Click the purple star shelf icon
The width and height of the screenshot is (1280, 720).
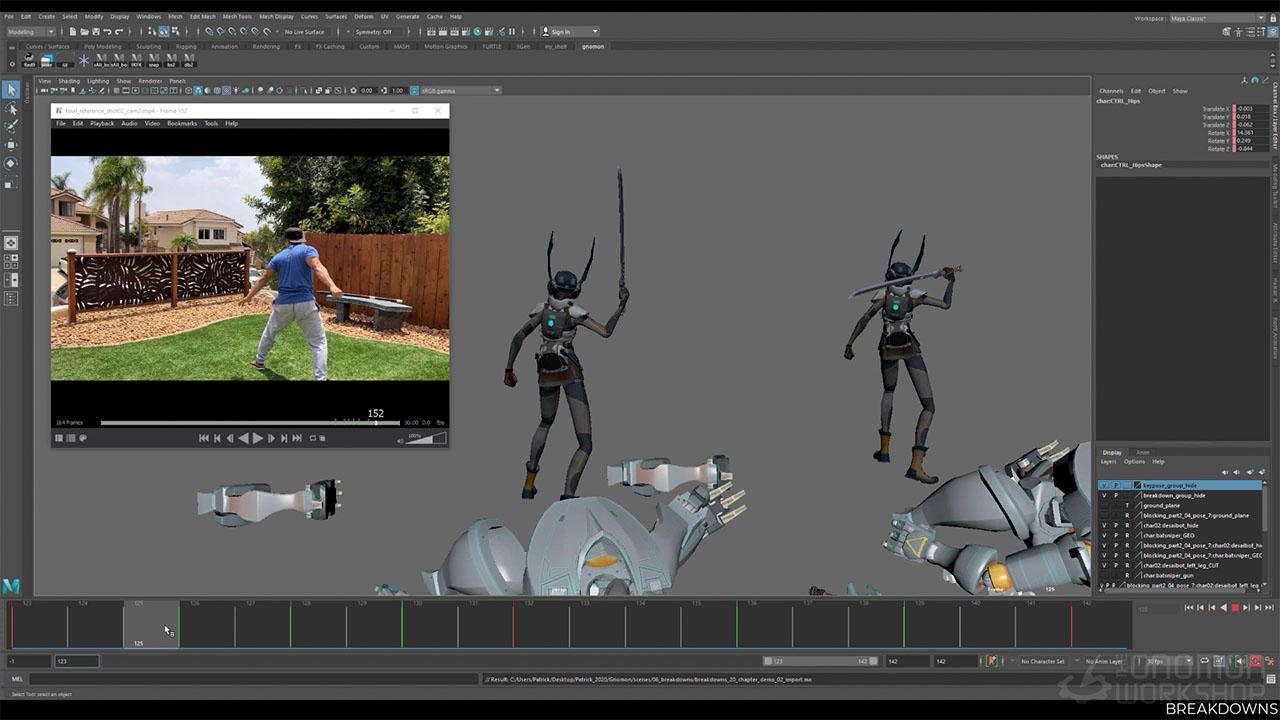[x=83, y=60]
